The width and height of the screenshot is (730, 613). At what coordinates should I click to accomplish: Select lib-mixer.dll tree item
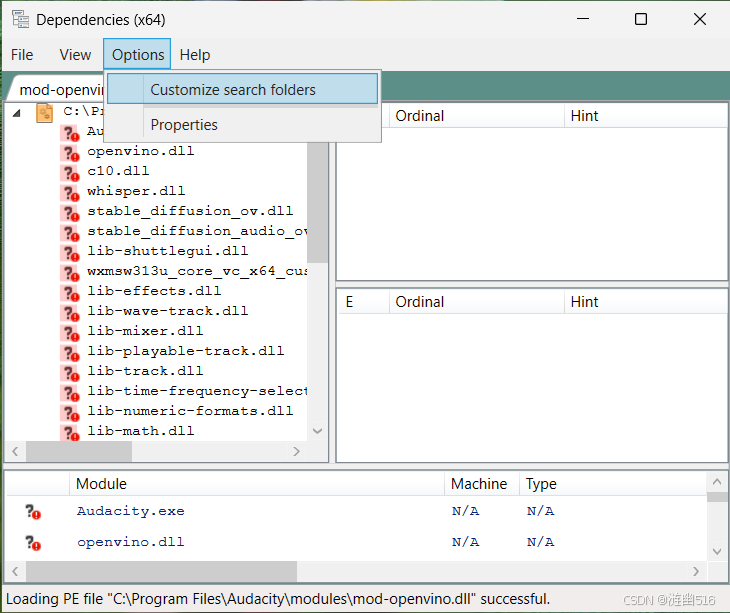click(145, 331)
